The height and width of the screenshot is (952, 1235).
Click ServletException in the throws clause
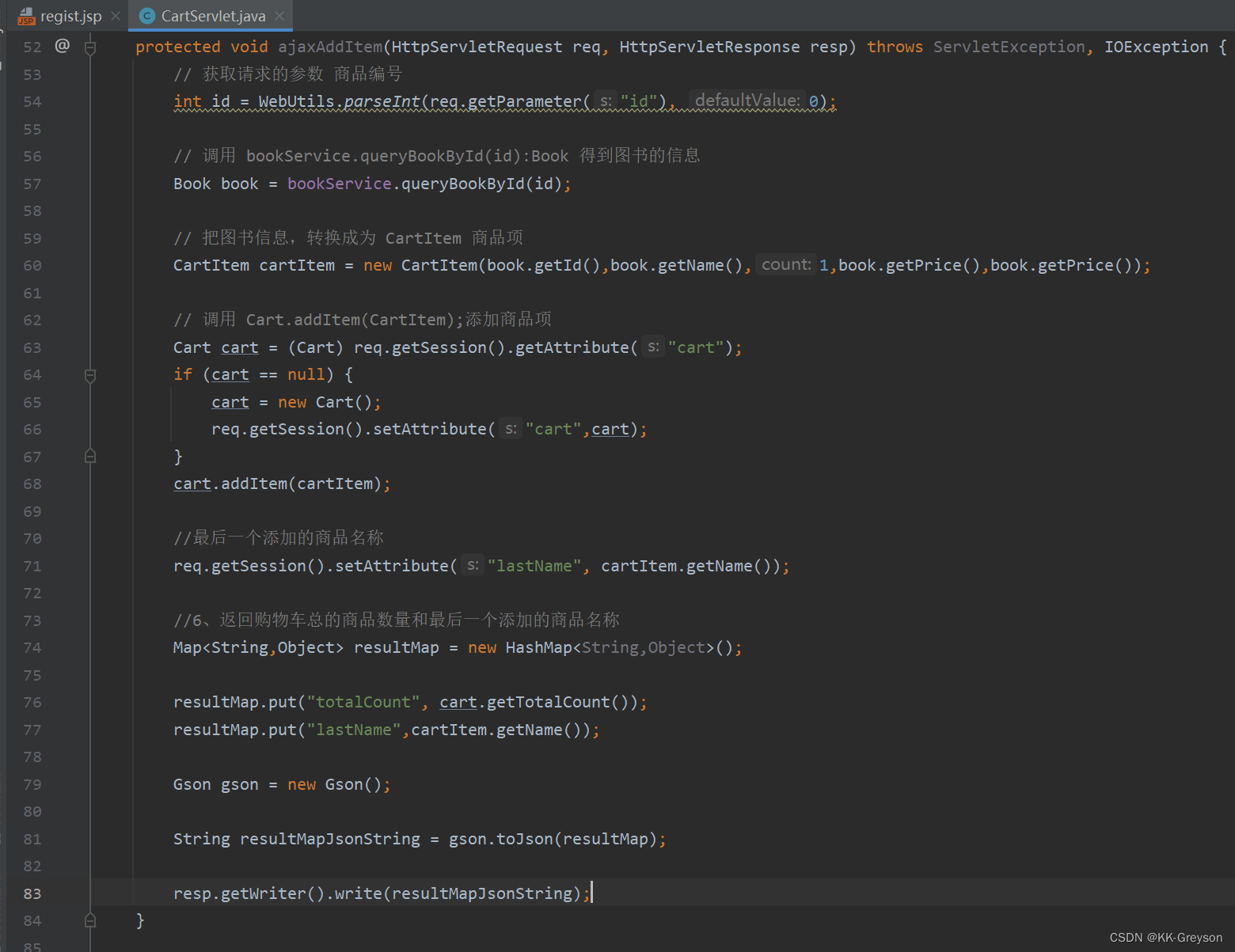tap(1009, 47)
